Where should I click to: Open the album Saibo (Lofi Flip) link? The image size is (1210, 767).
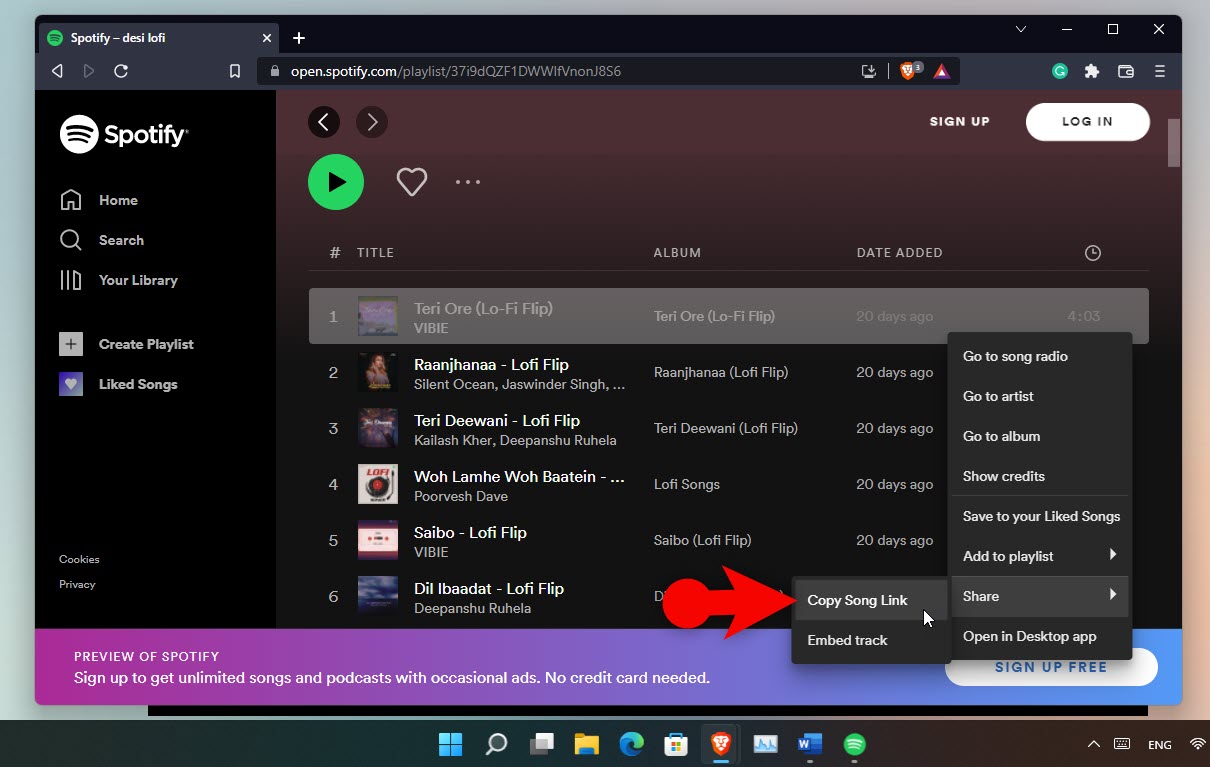point(702,540)
